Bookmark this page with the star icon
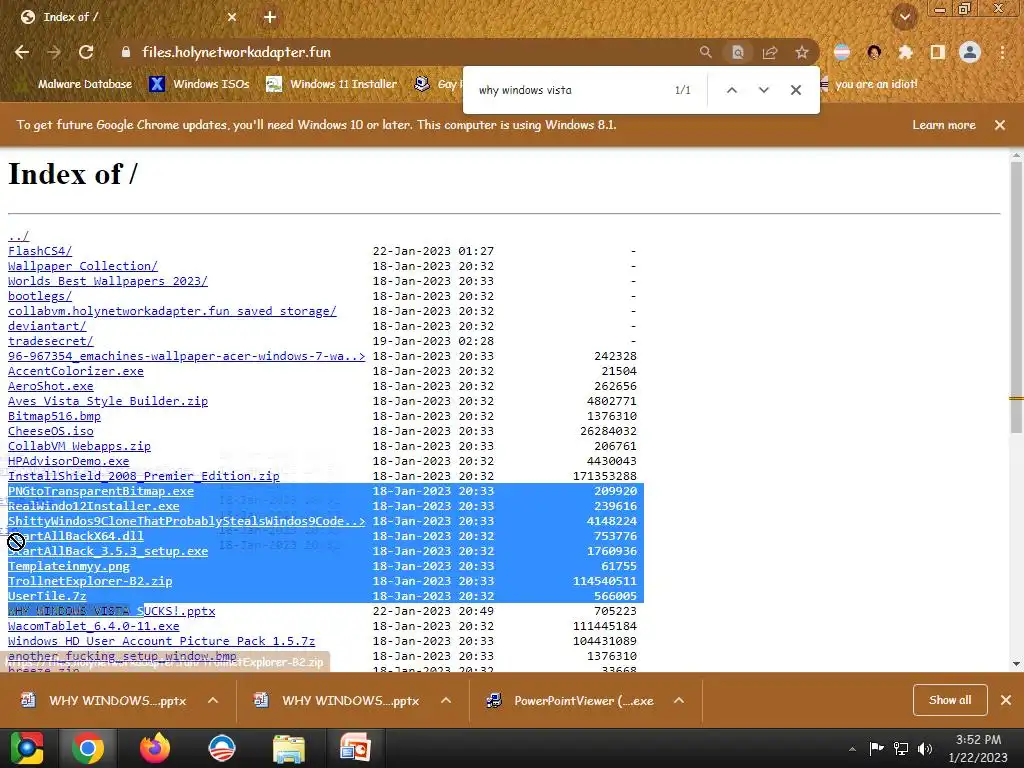This screenshot has width=1024, height=768. click(x=802, y=52)
